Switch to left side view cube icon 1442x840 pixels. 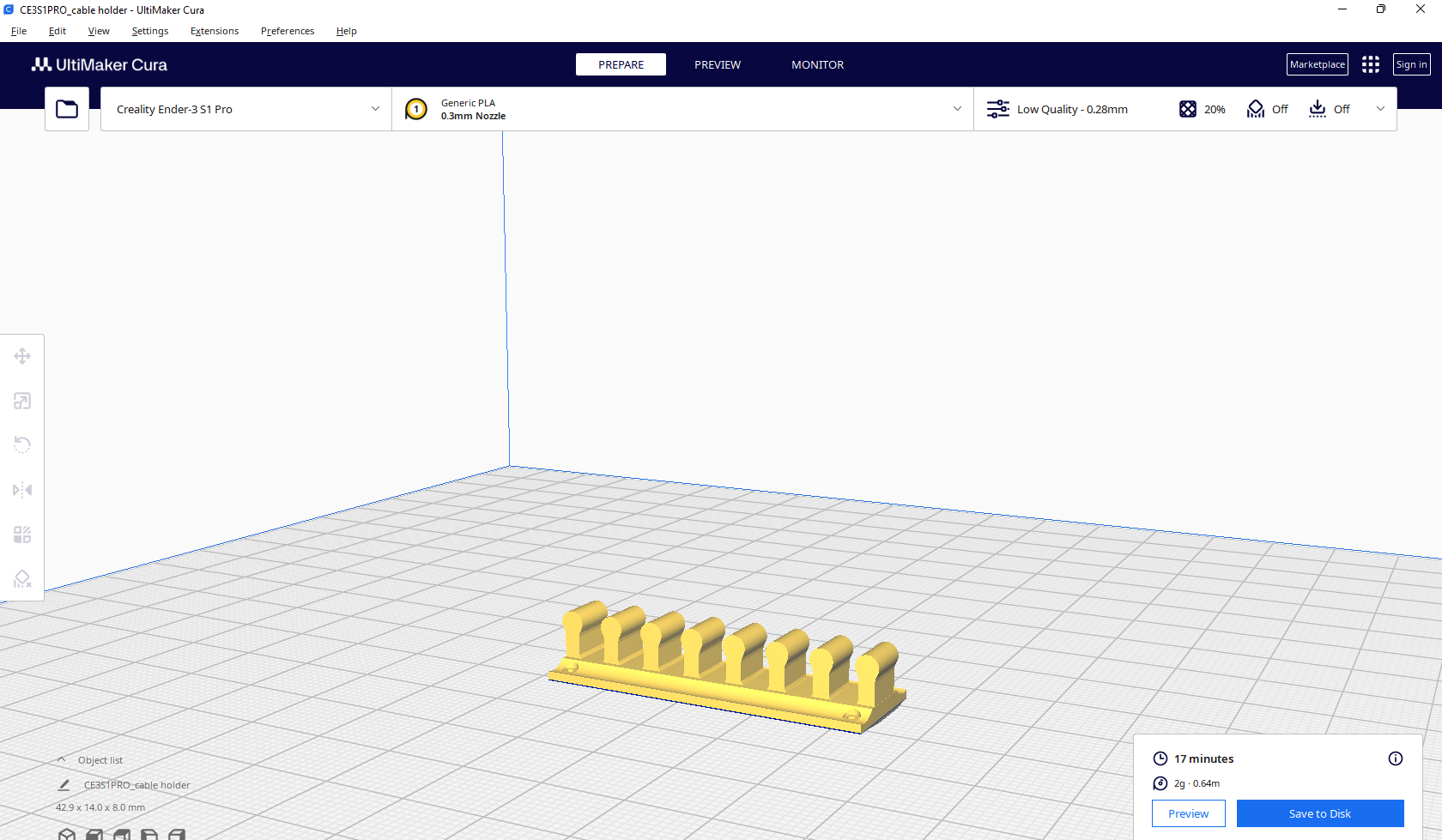(x=149, y=834)
